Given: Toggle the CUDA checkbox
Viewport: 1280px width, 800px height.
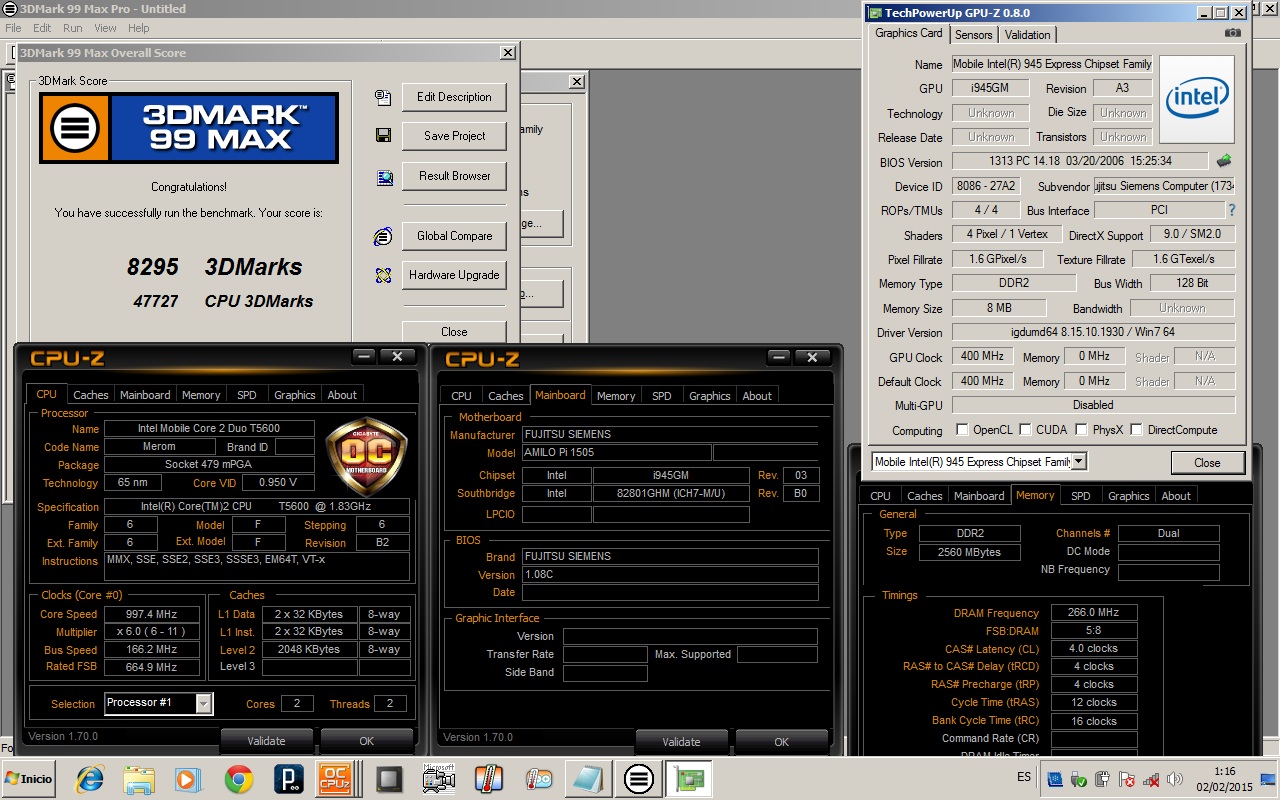Looking at the screenshot, I should [1025, 430].
